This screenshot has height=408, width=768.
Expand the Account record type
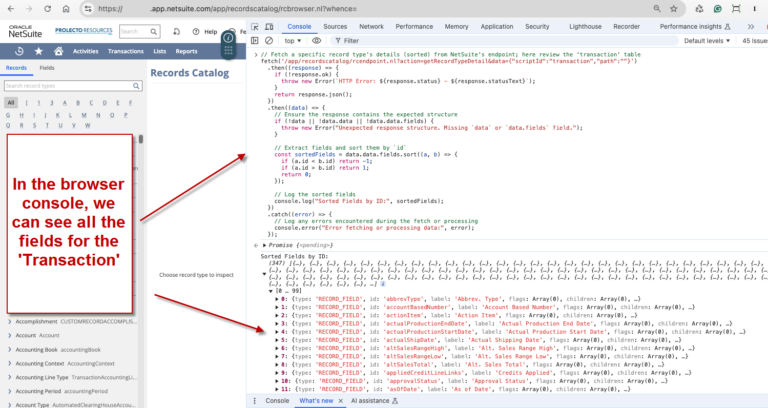(x=10, y=336)
